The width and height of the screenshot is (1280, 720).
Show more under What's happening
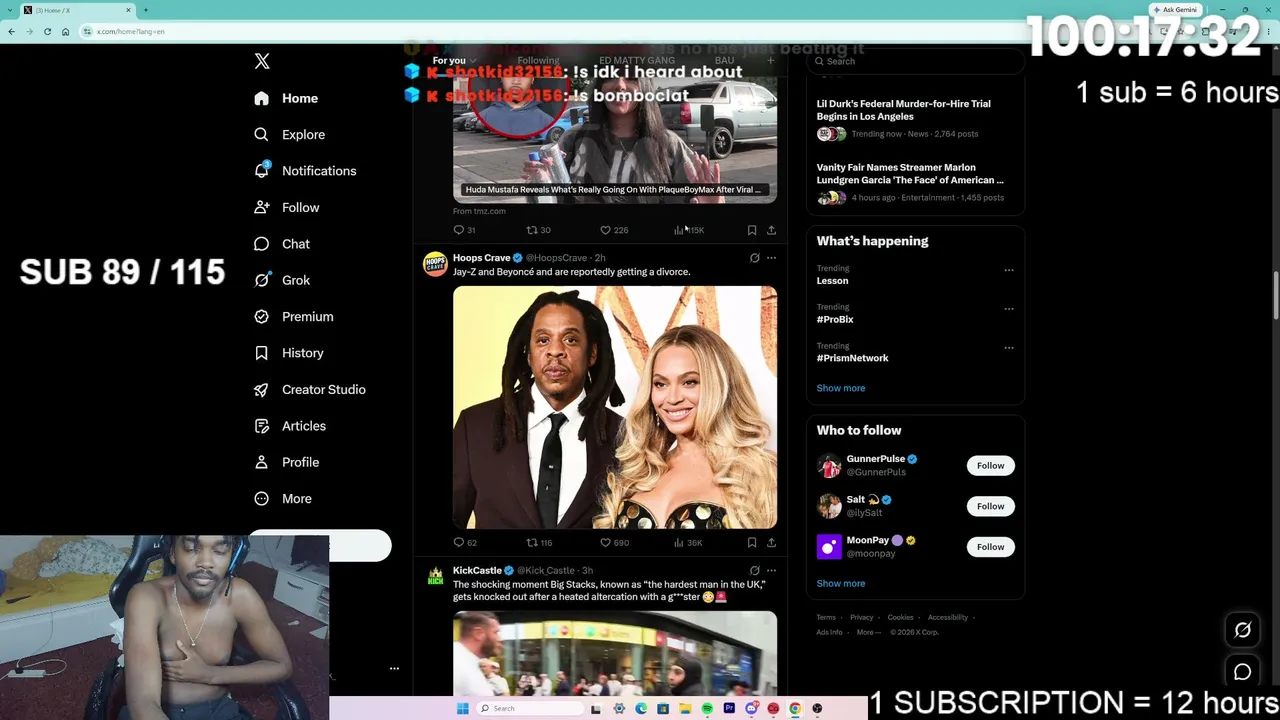tap(841, 388)
